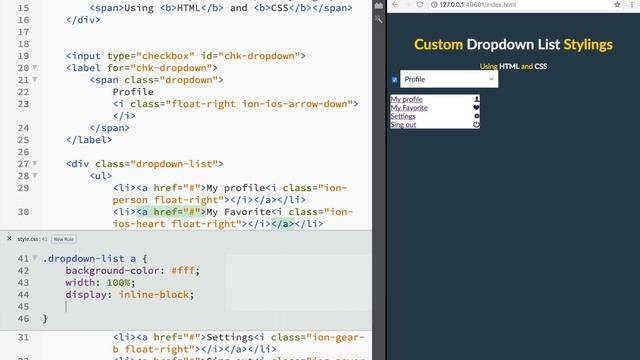
Task: Click the person icon beside My profile
Action: [x=476, y=99]
